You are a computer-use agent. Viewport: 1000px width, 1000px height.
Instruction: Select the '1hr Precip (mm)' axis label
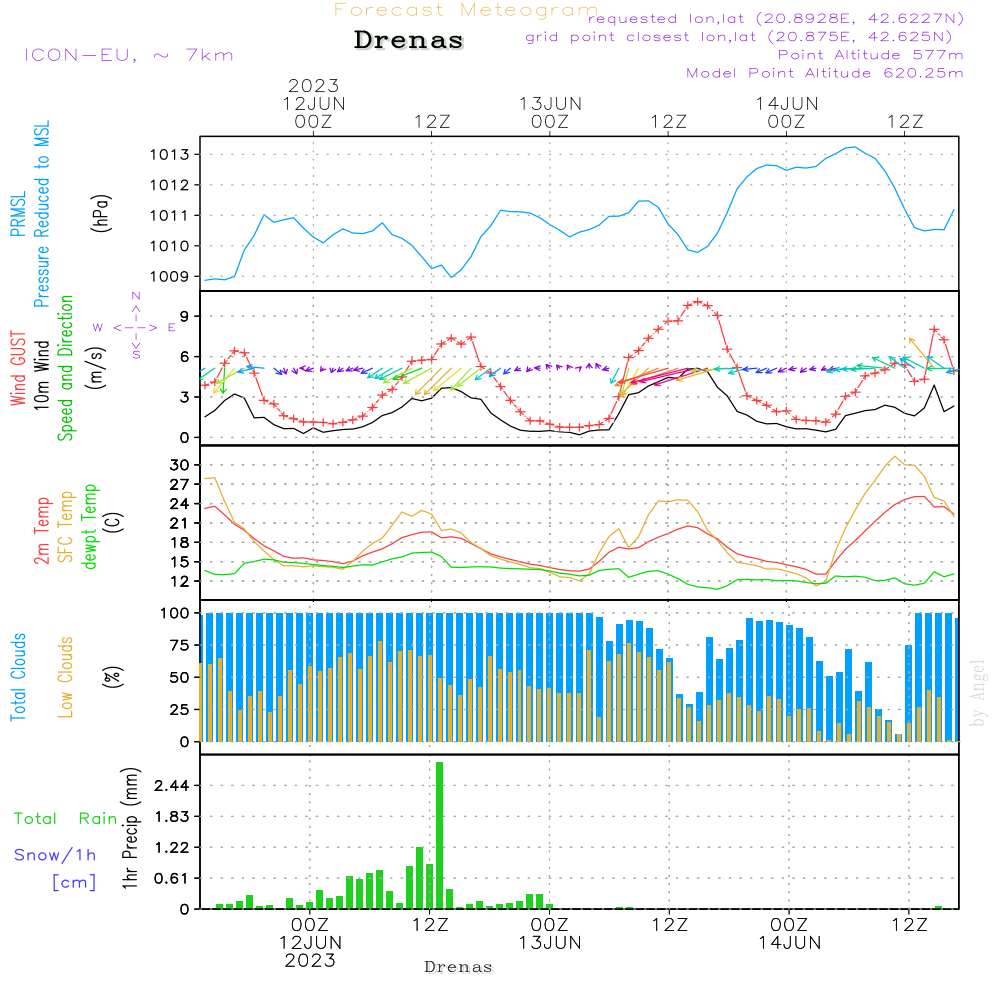[130, 828]
